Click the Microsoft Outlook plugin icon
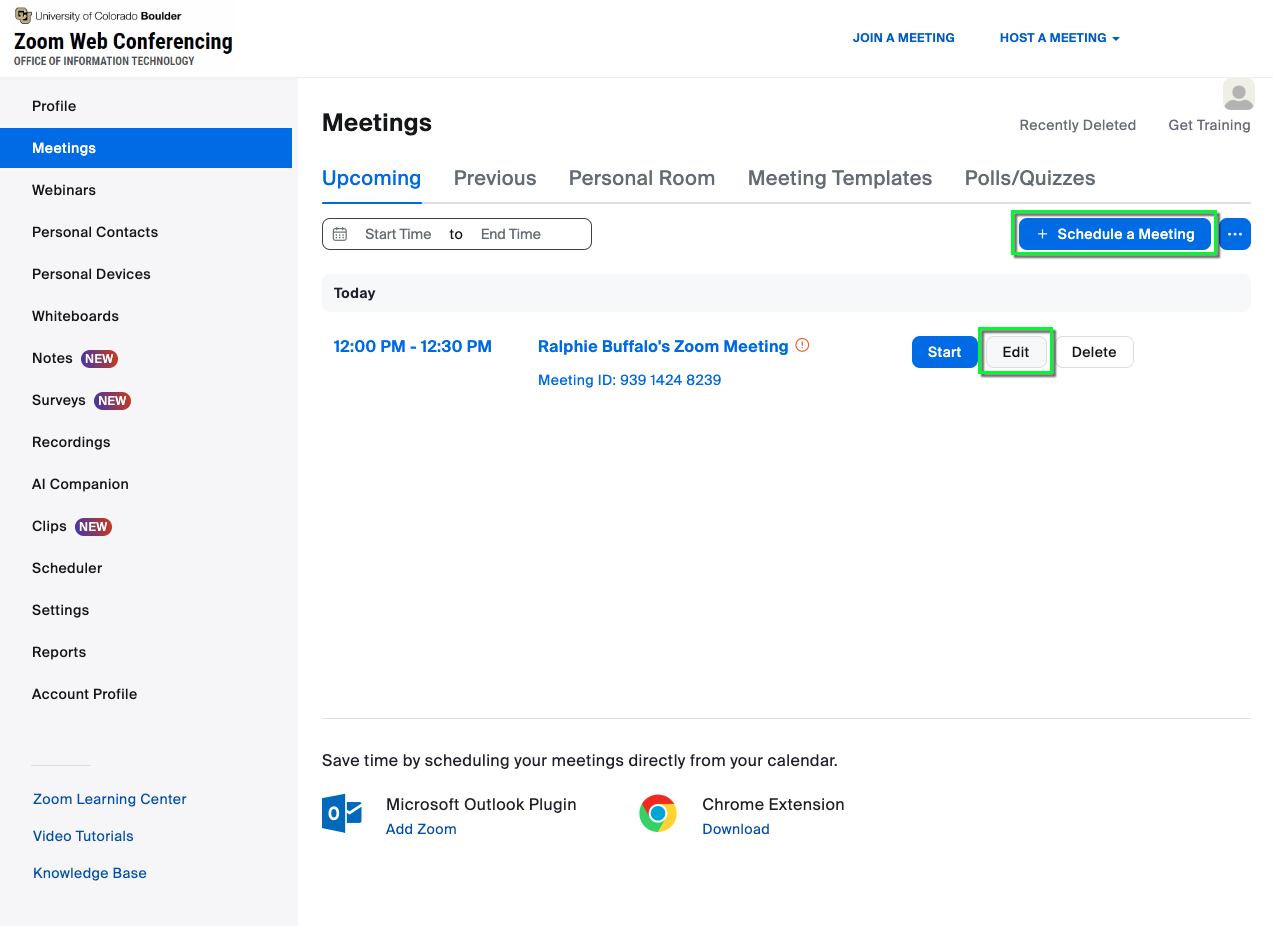 342,814
